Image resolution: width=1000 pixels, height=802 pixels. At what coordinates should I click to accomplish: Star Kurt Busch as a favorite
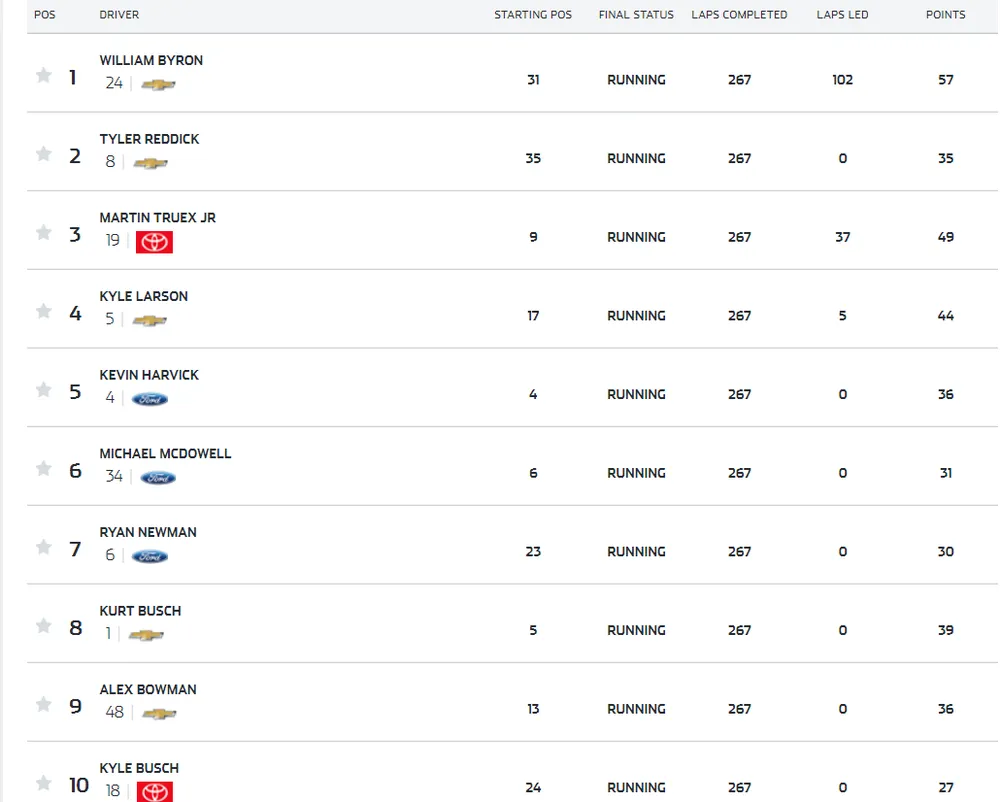click(44, 626)
